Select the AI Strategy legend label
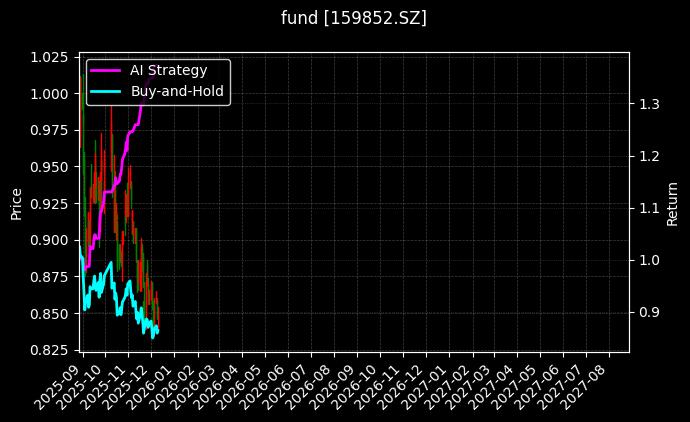This screenshot has height=422, width=690. (168, 70)
